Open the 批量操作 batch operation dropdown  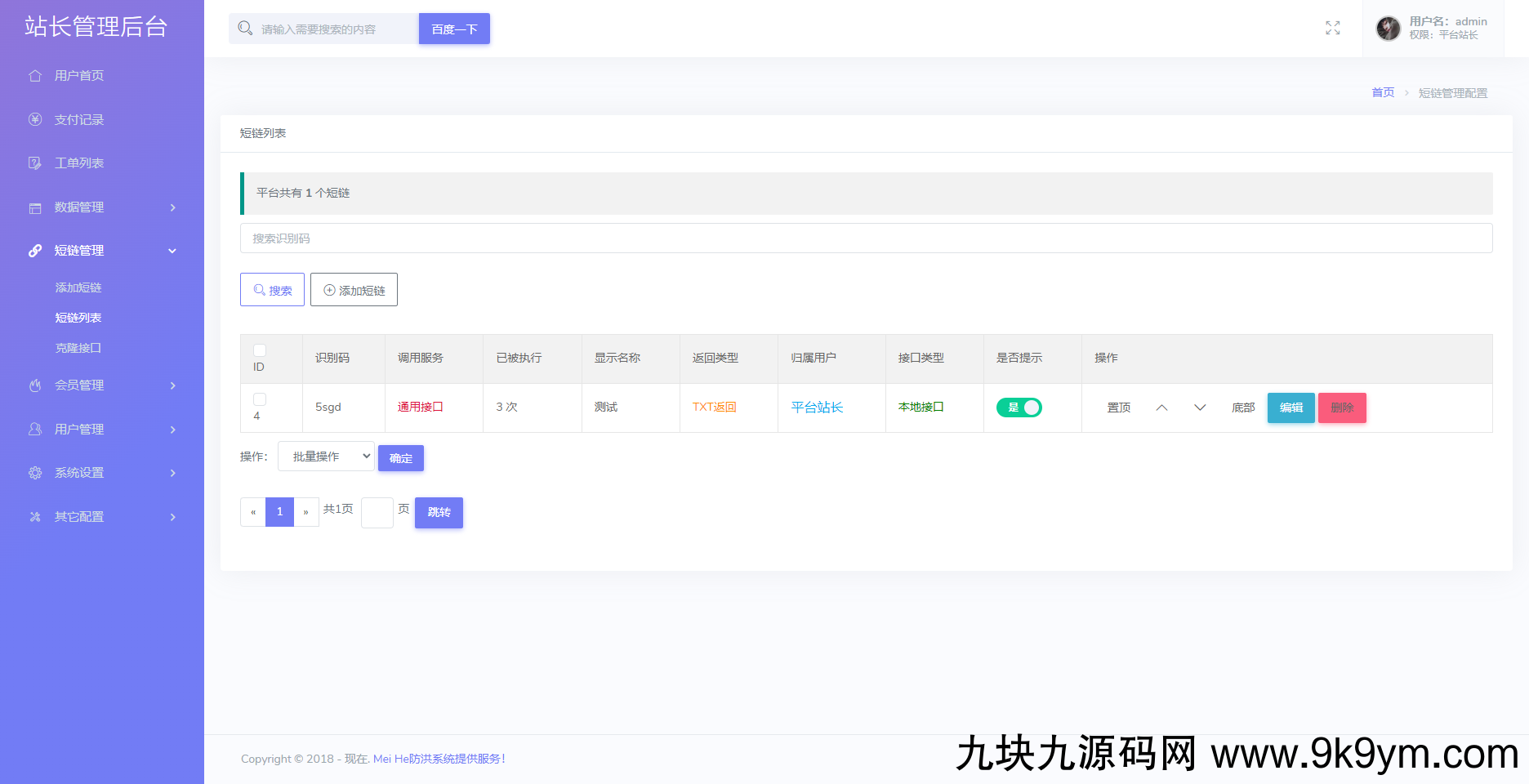[x=325, y=456]
